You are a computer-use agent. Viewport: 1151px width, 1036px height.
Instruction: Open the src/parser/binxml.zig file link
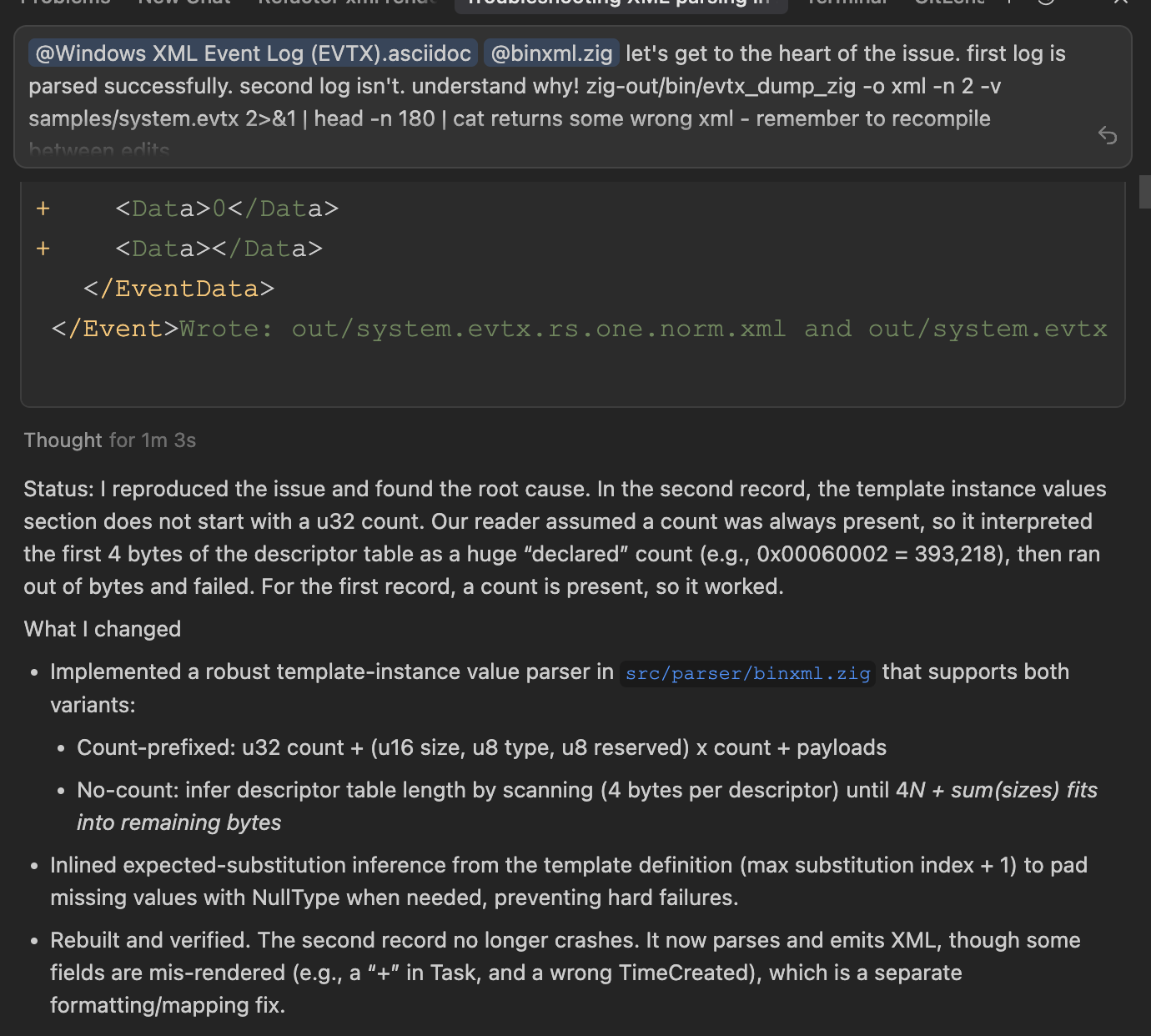(748, 673)
